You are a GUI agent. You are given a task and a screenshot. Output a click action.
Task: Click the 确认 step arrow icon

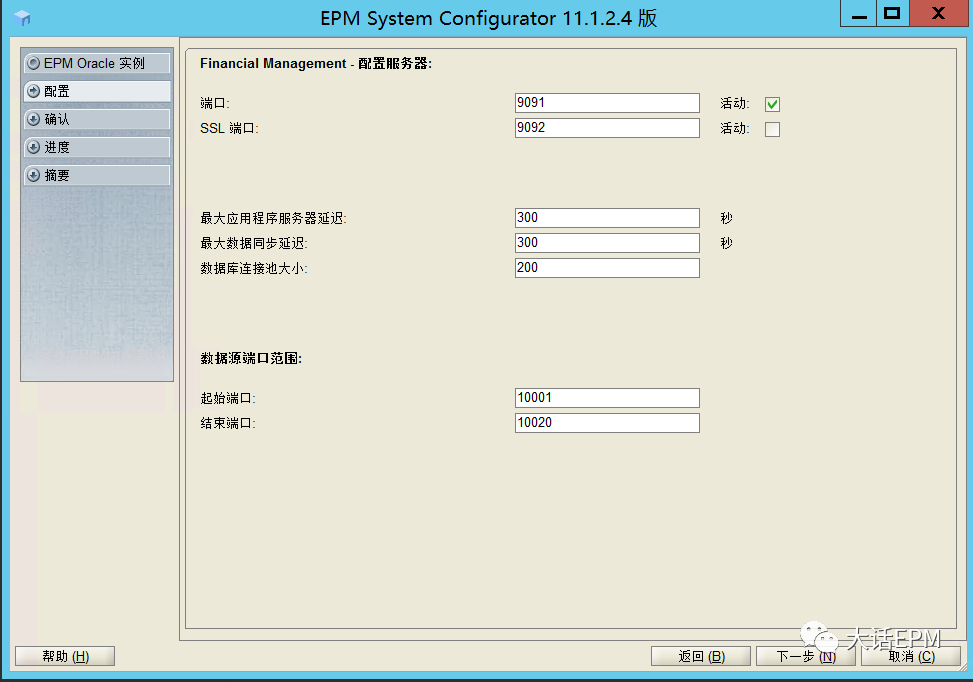[34, 119]
